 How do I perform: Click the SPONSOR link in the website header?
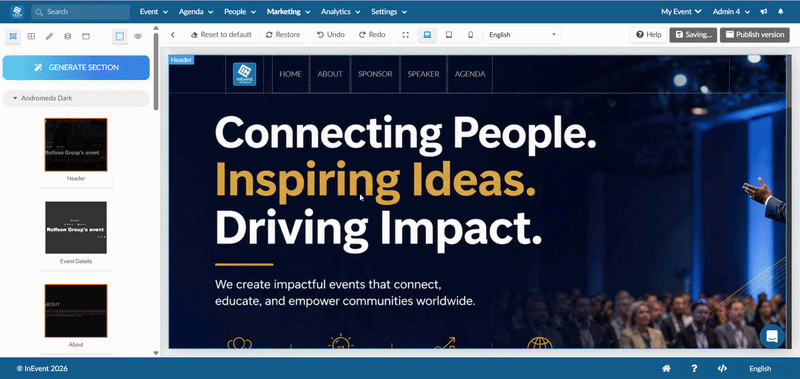pyautogui.click(x=375, y=74)
